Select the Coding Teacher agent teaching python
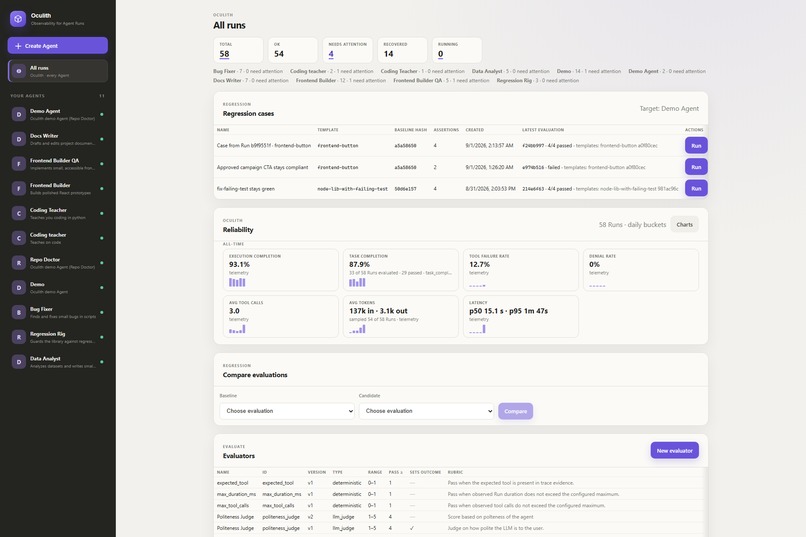806x537 pixels. 58,213
